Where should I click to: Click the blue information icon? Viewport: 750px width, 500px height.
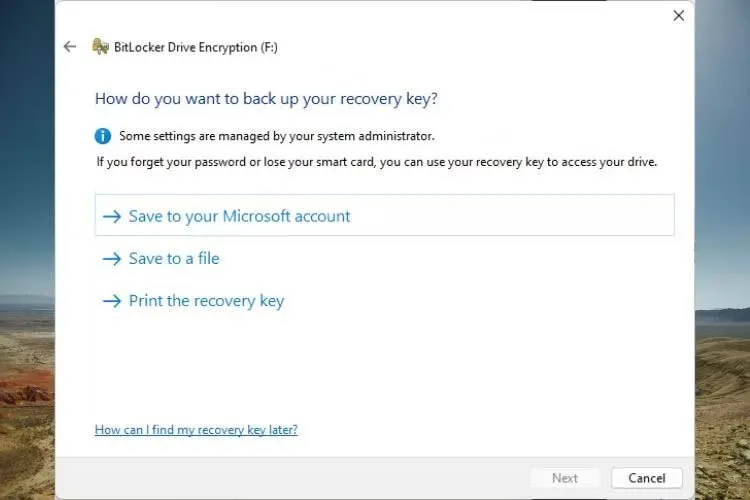click(x=103, y=135)
